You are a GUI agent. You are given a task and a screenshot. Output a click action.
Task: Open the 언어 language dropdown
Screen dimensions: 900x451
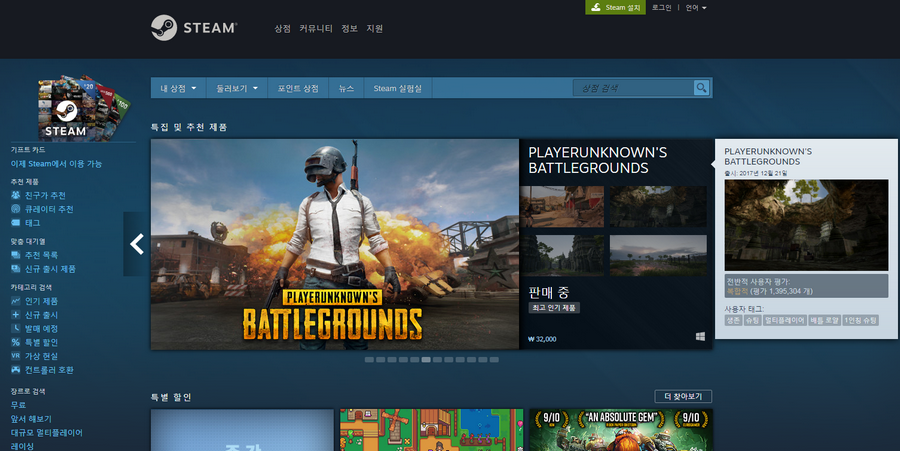[696, 7]
